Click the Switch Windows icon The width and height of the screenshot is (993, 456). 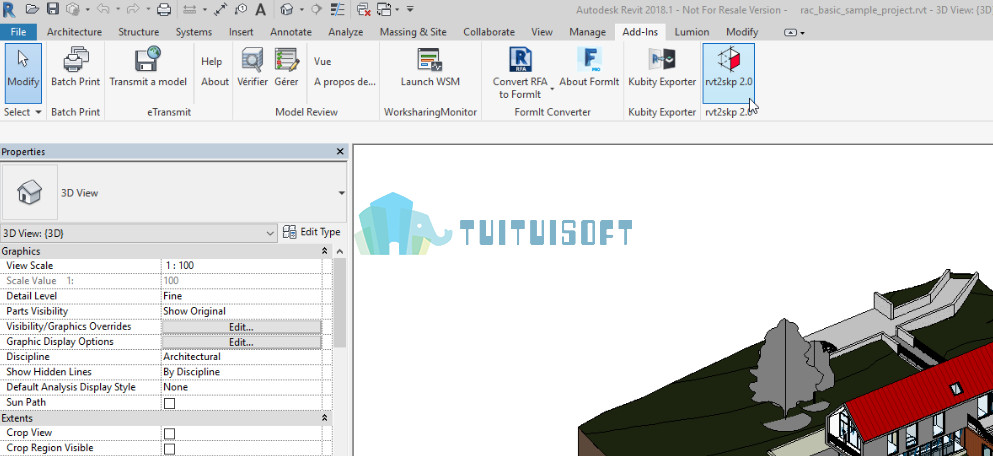pos(384,10)
